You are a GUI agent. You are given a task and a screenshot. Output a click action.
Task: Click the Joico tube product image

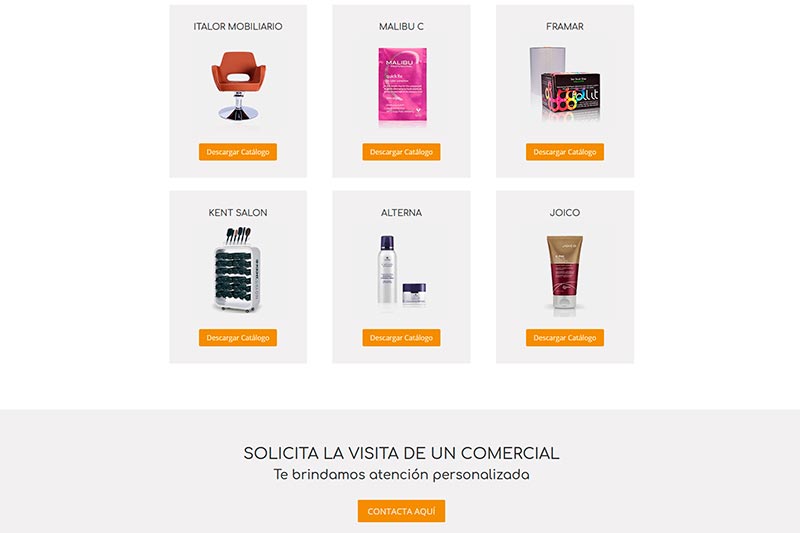[x=565, y=272]
